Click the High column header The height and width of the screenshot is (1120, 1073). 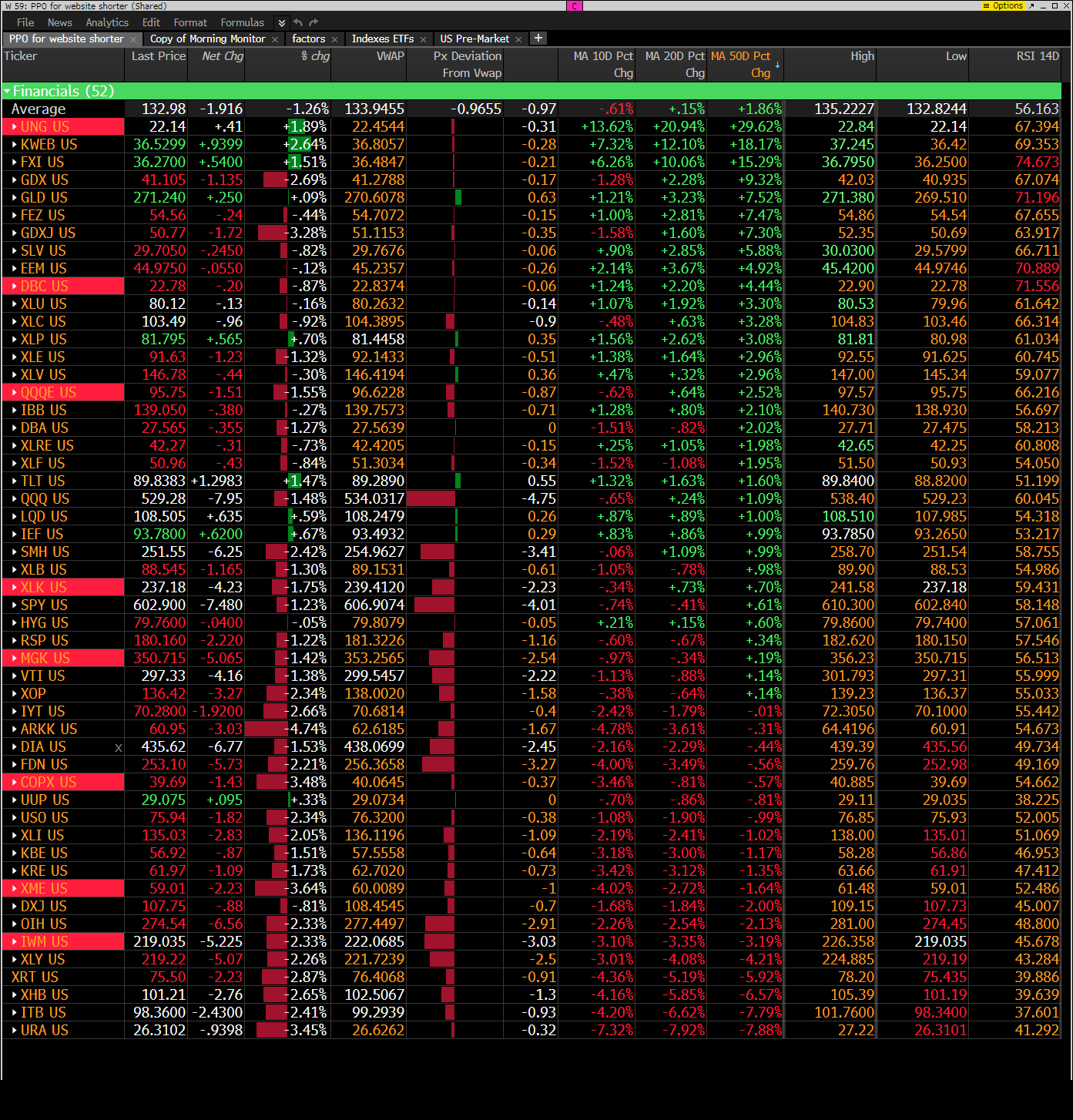[830, 65]
